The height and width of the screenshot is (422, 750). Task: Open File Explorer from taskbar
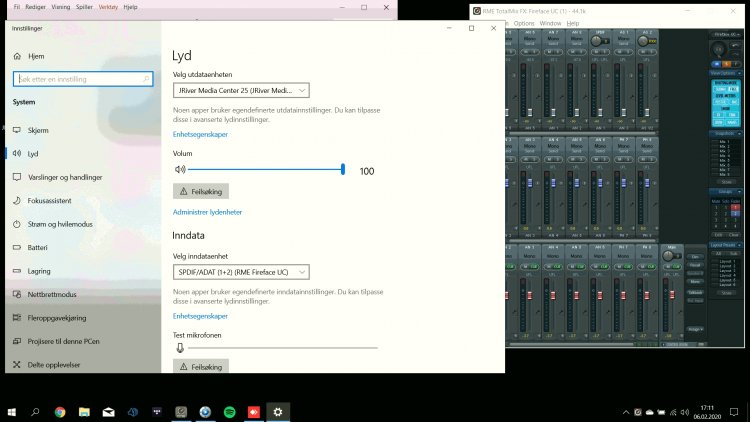(x=84, y=412)
